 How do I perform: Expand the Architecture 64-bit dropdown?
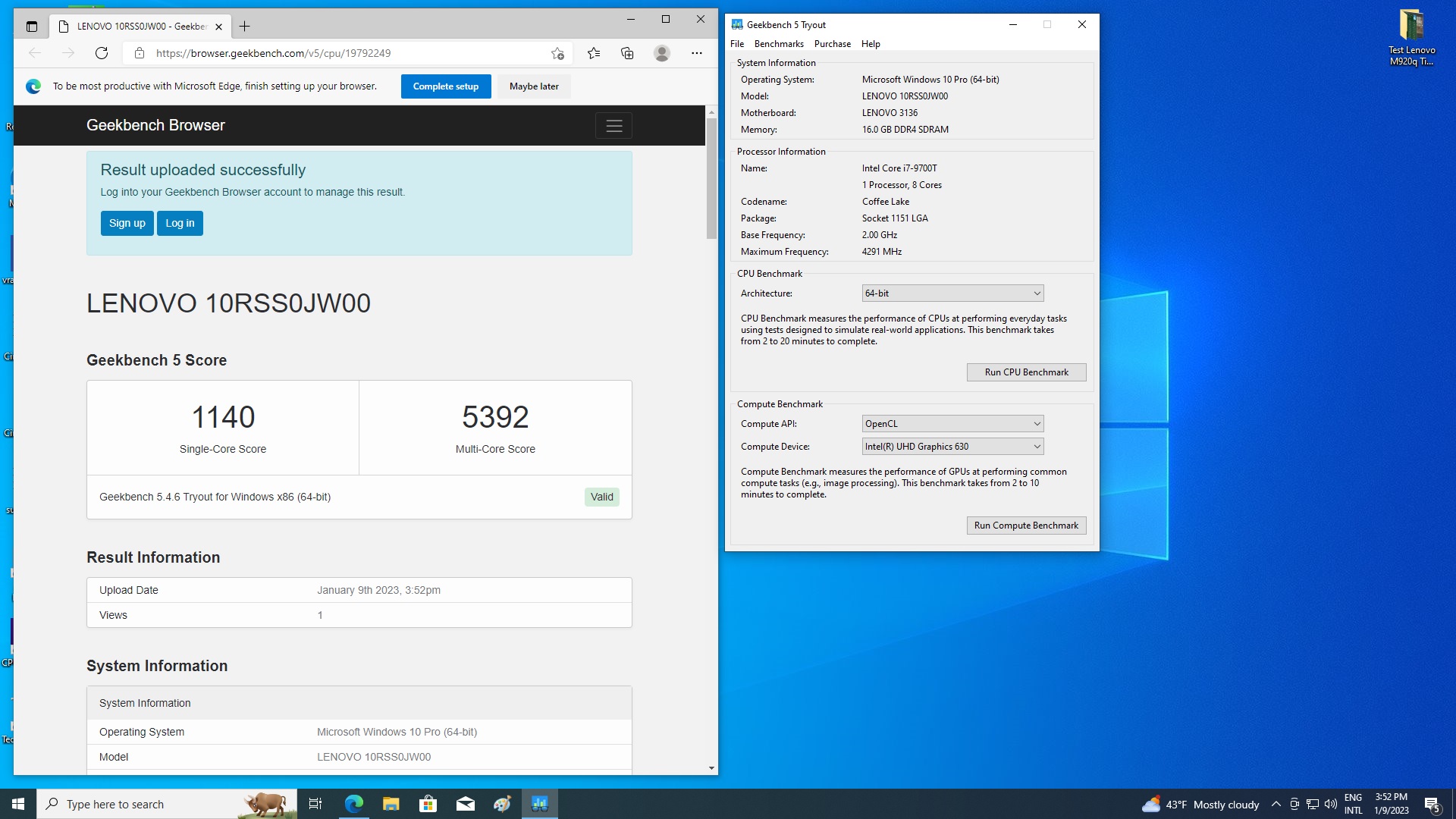click(x=952, y=293)
